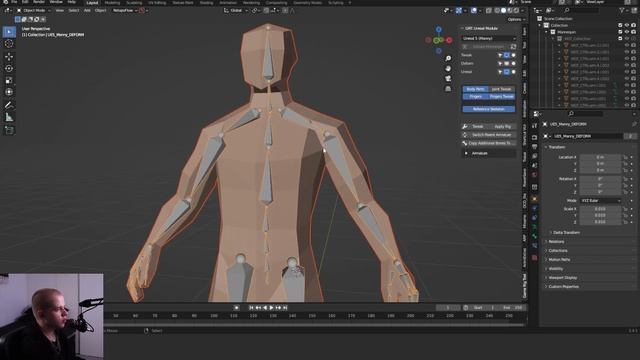Open rotation Mode XYZ Euler dropdown
640x360 pixels.
(600, 201)
